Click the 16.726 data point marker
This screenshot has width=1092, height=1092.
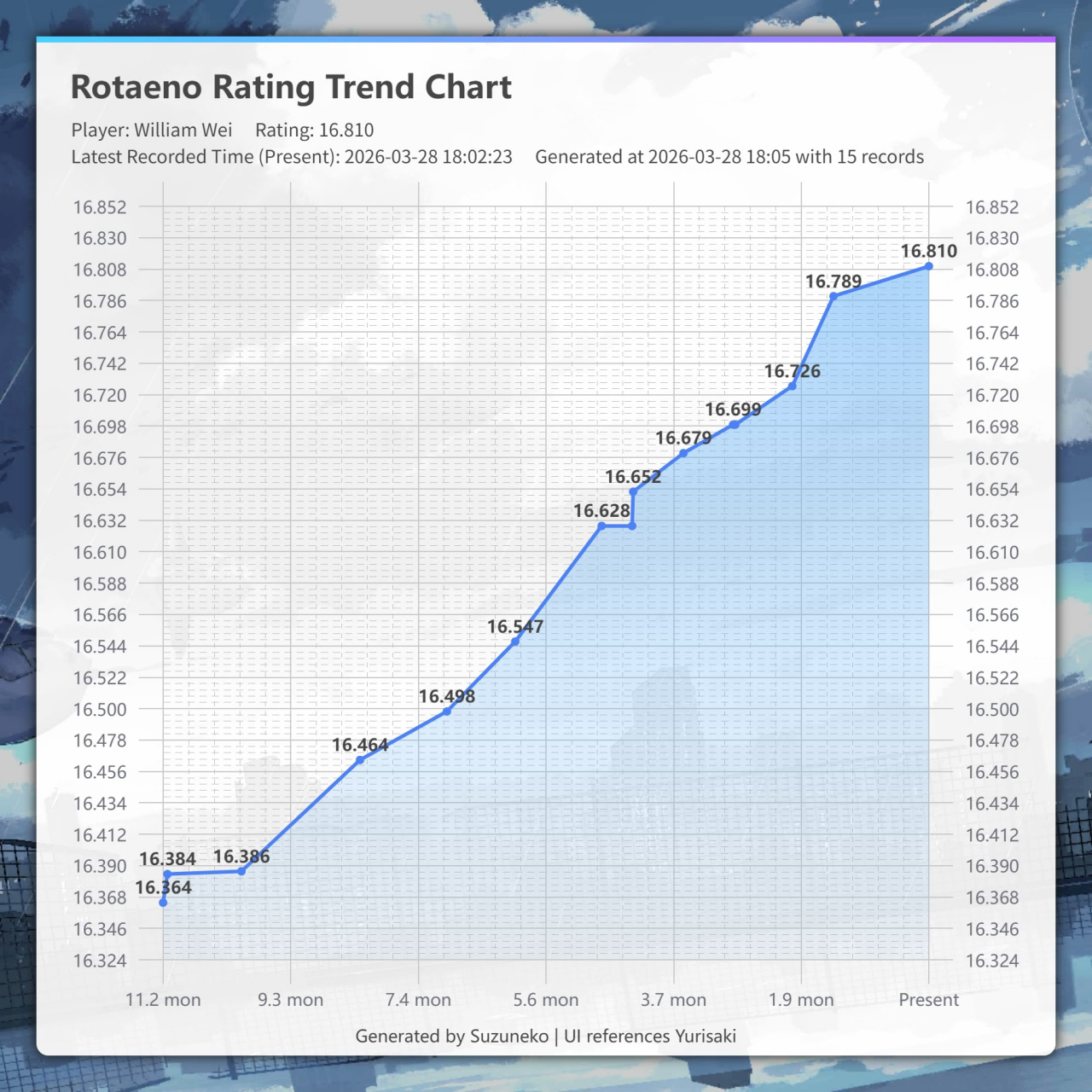click(x=792, y=386)
